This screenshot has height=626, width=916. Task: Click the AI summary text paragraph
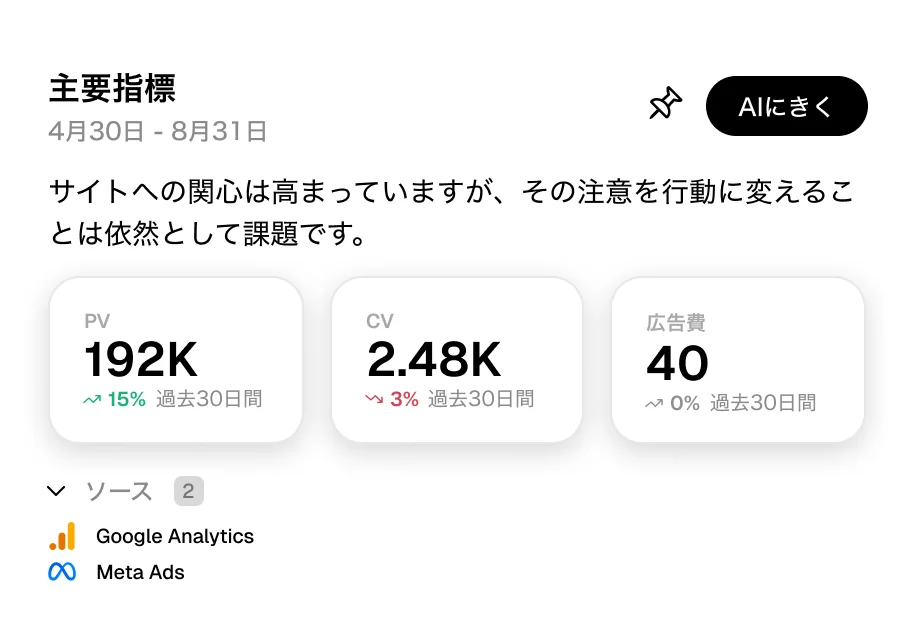click(450, 213)
